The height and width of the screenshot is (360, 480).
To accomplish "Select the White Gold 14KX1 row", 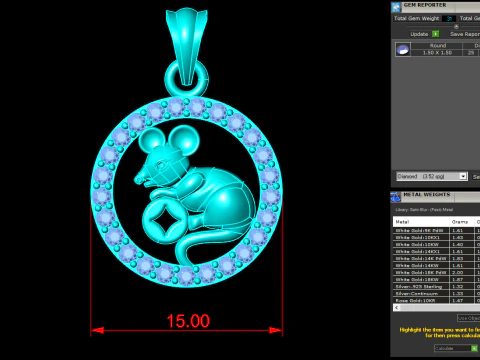I will pos(436,251).
